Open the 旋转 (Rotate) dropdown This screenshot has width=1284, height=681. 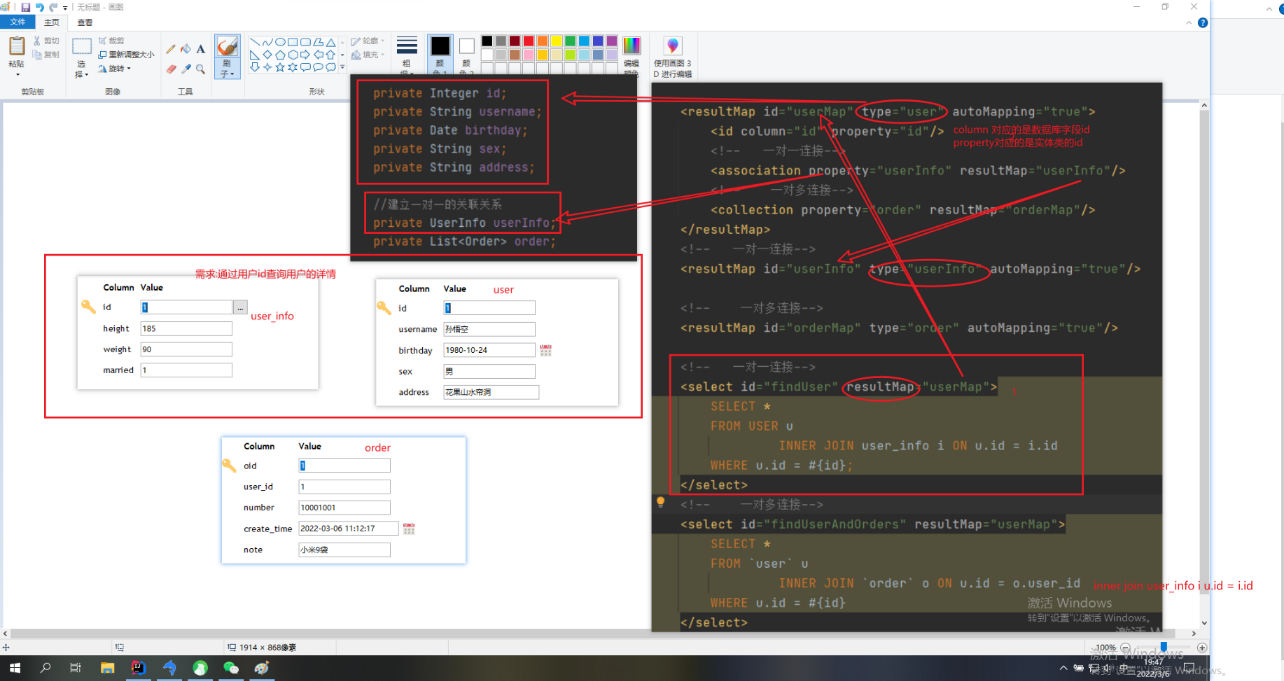point(115,69)
